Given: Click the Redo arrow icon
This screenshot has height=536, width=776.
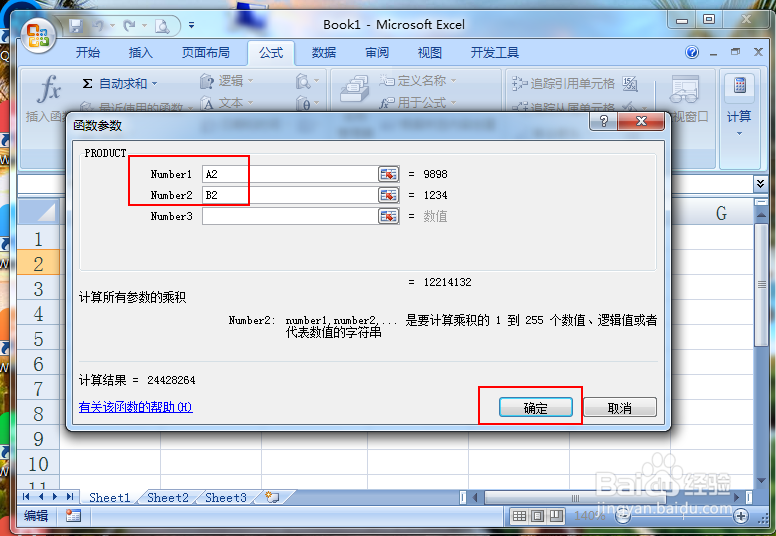Looking at the screenshot, I should point(130,25).
